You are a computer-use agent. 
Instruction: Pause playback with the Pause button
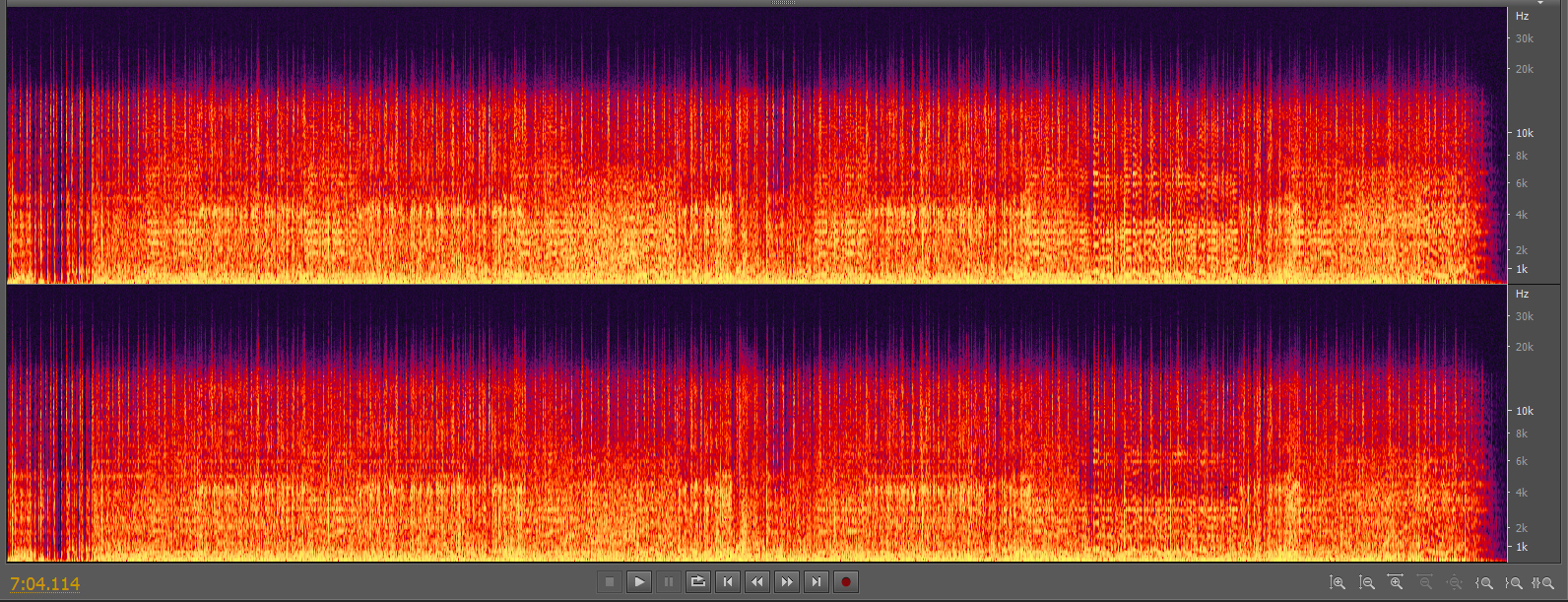click(669, 582)
